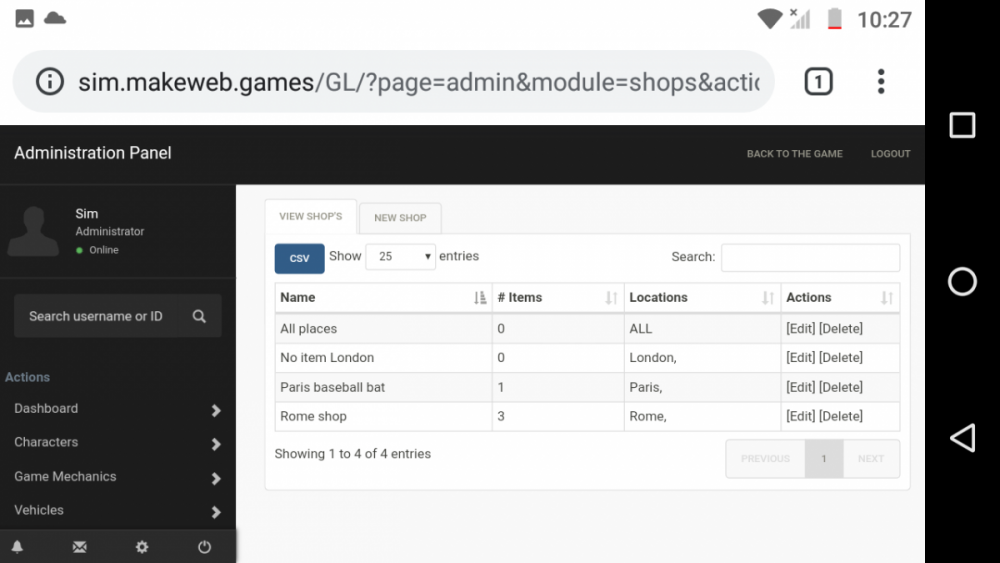Viewport: 1000px width, 563px height.
Task: Click the power icon in sidebar footer
Action: point(204,547)
